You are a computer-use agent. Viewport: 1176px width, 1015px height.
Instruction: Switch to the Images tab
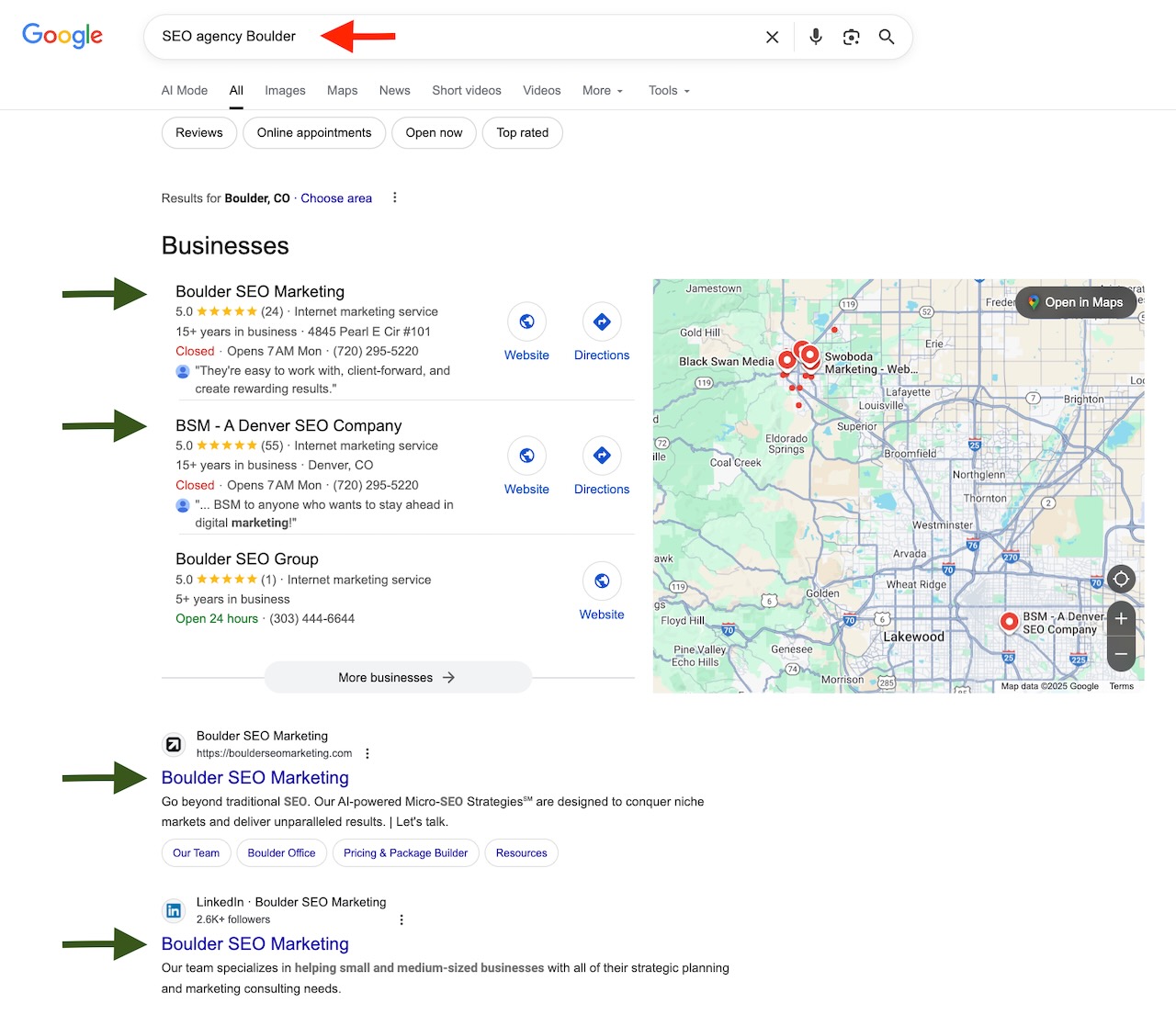point(285,90)
